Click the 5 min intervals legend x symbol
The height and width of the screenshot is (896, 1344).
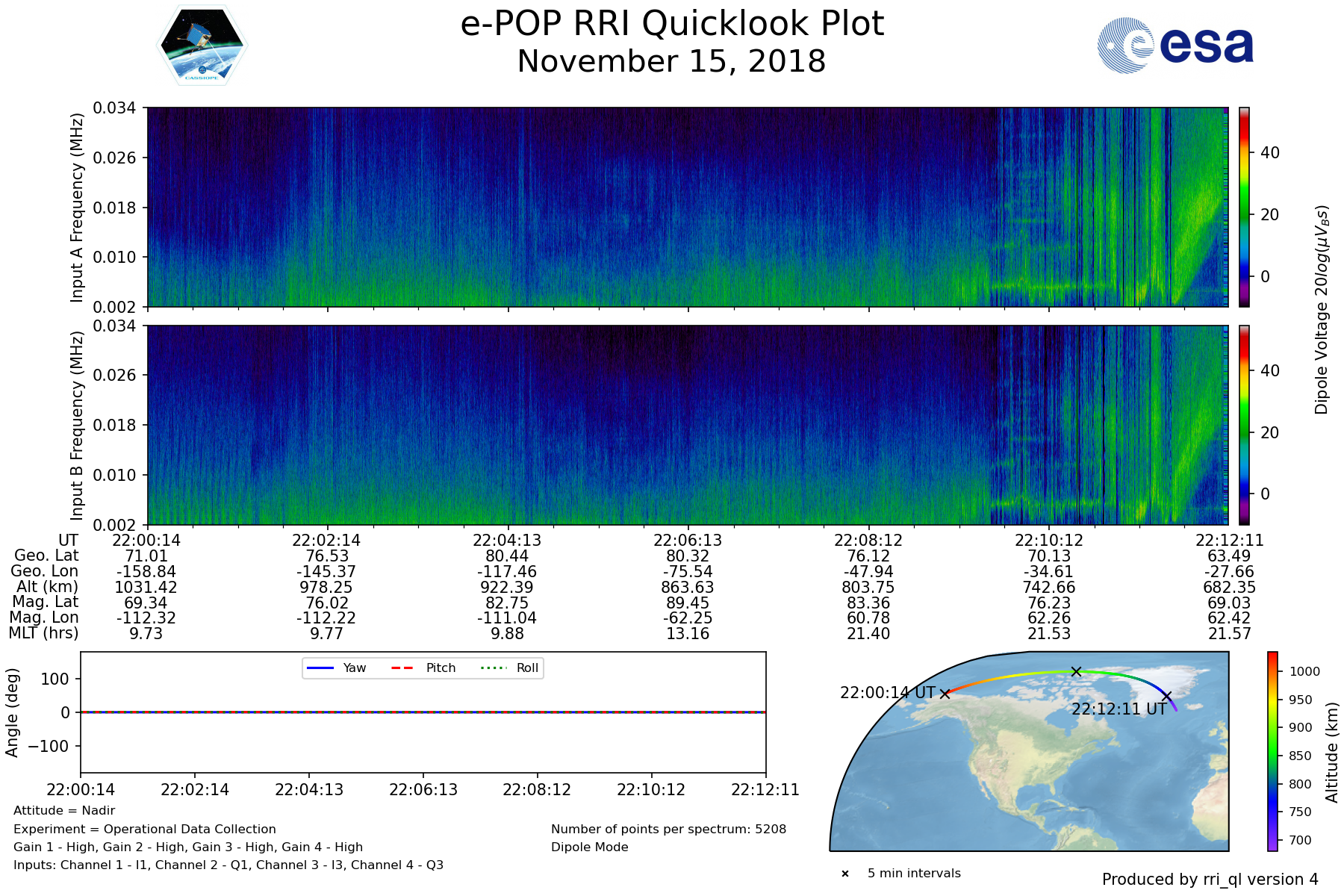click(x=845, y=874)
